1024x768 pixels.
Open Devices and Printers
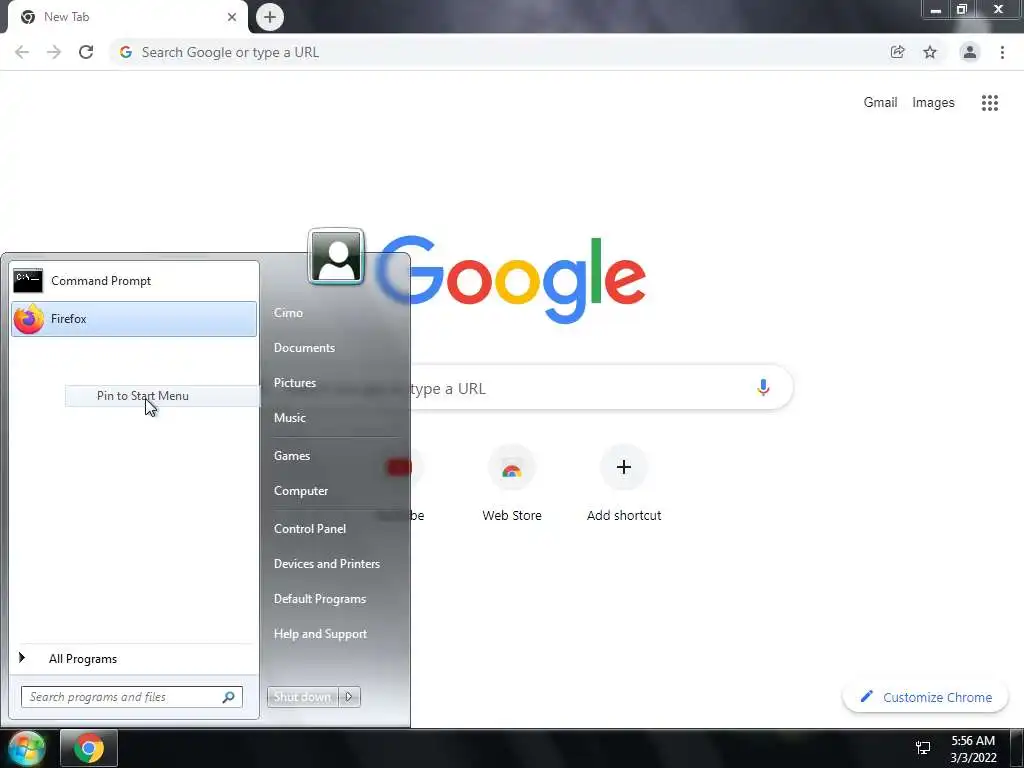coord(327,564)
